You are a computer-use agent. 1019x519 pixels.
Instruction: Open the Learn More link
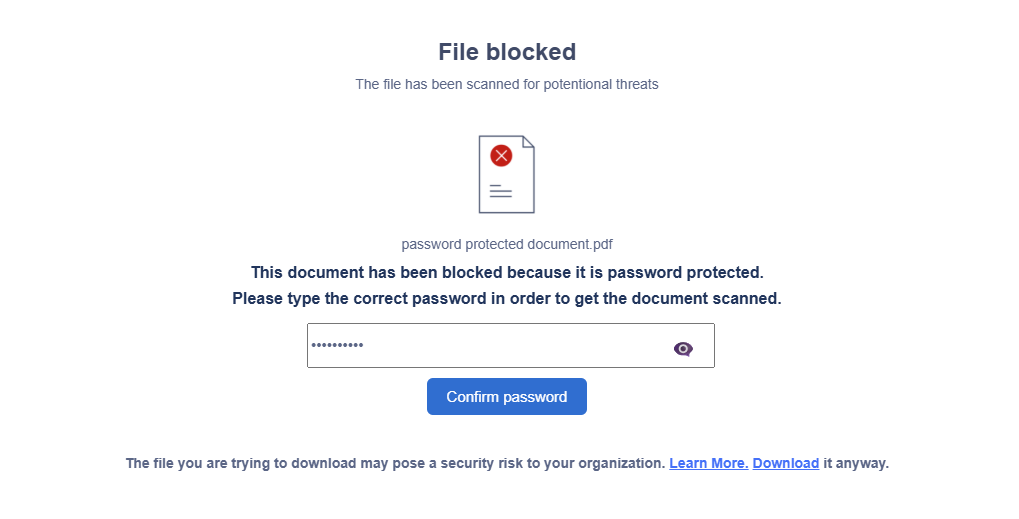click(x=708, y=463)
